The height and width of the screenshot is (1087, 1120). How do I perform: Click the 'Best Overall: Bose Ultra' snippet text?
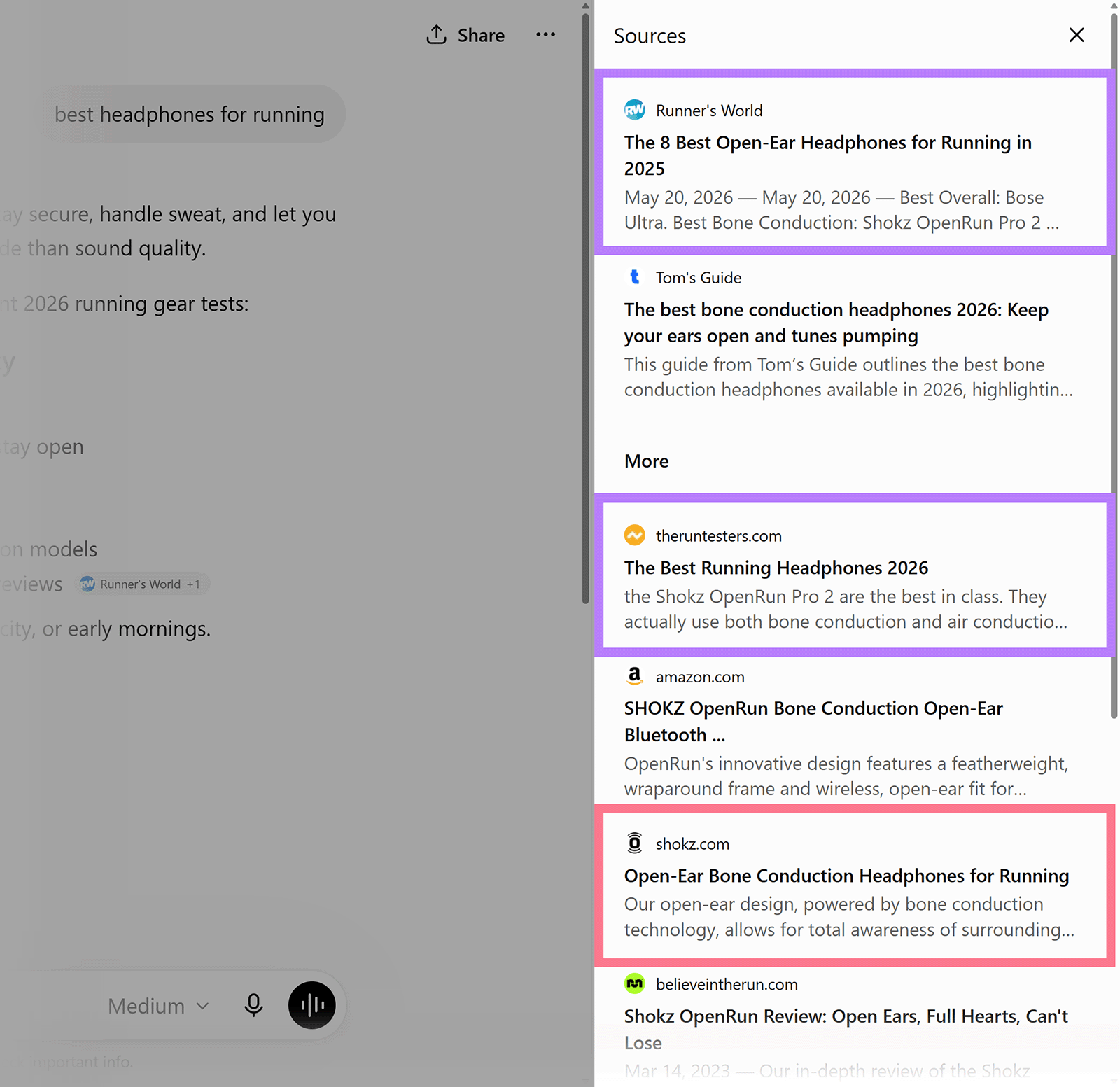[x=841, y=210]
